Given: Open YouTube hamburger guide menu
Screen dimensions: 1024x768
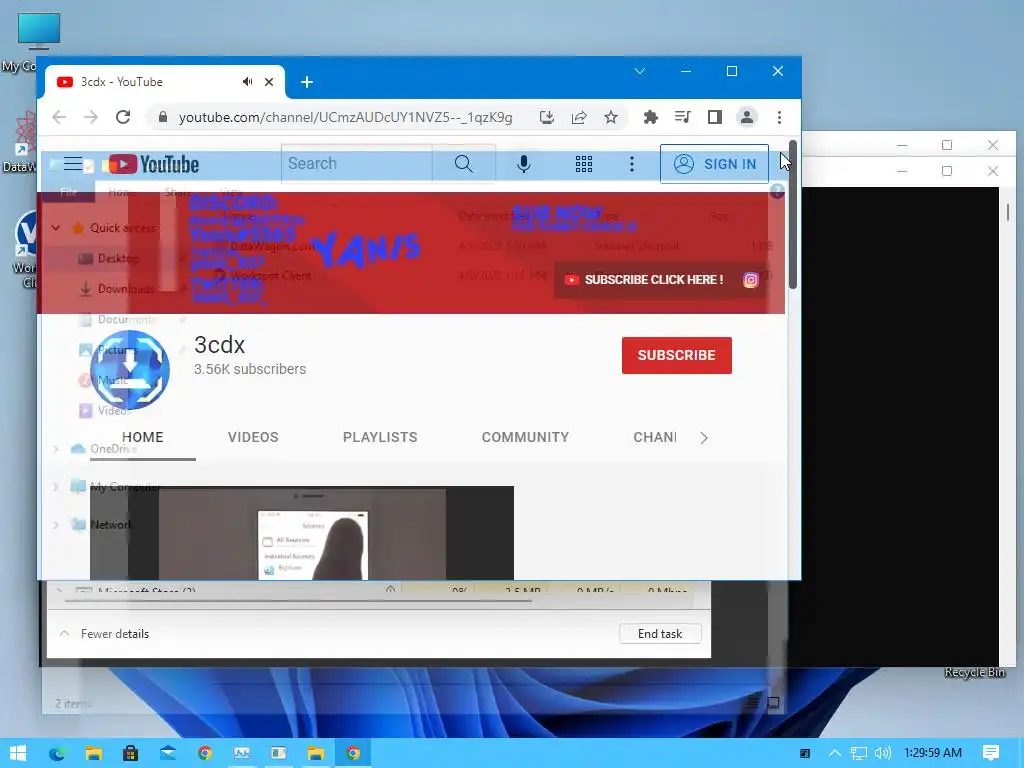Looking at the screenshot, I should (x=73, y=164).
